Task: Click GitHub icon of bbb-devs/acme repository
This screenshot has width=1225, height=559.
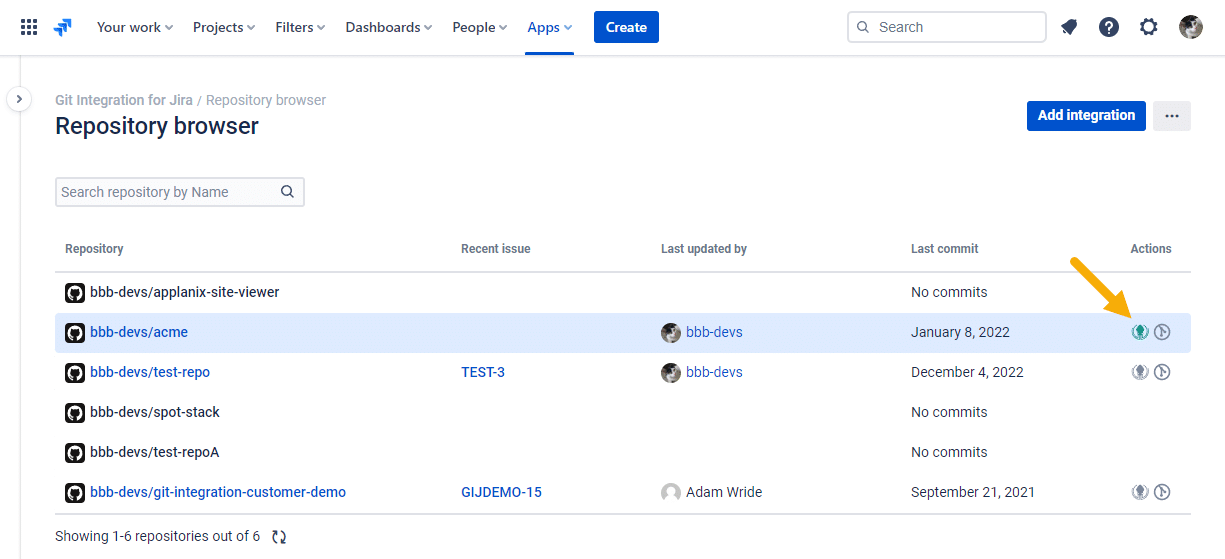Action: 75,333
